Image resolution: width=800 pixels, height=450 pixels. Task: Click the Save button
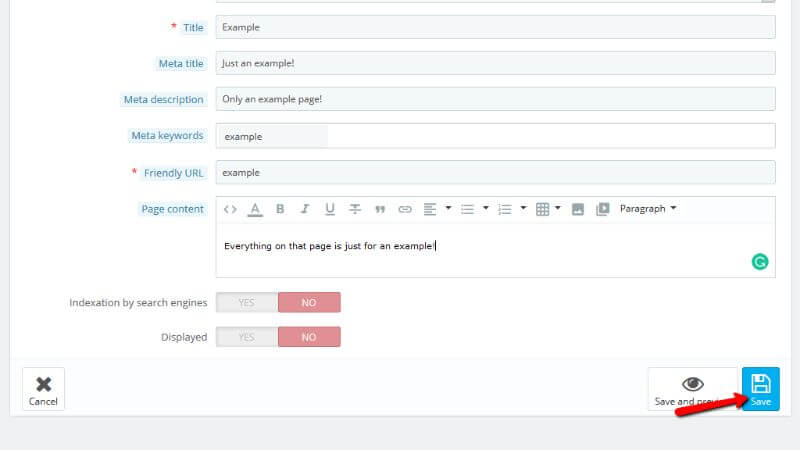(x=761, y=389)
